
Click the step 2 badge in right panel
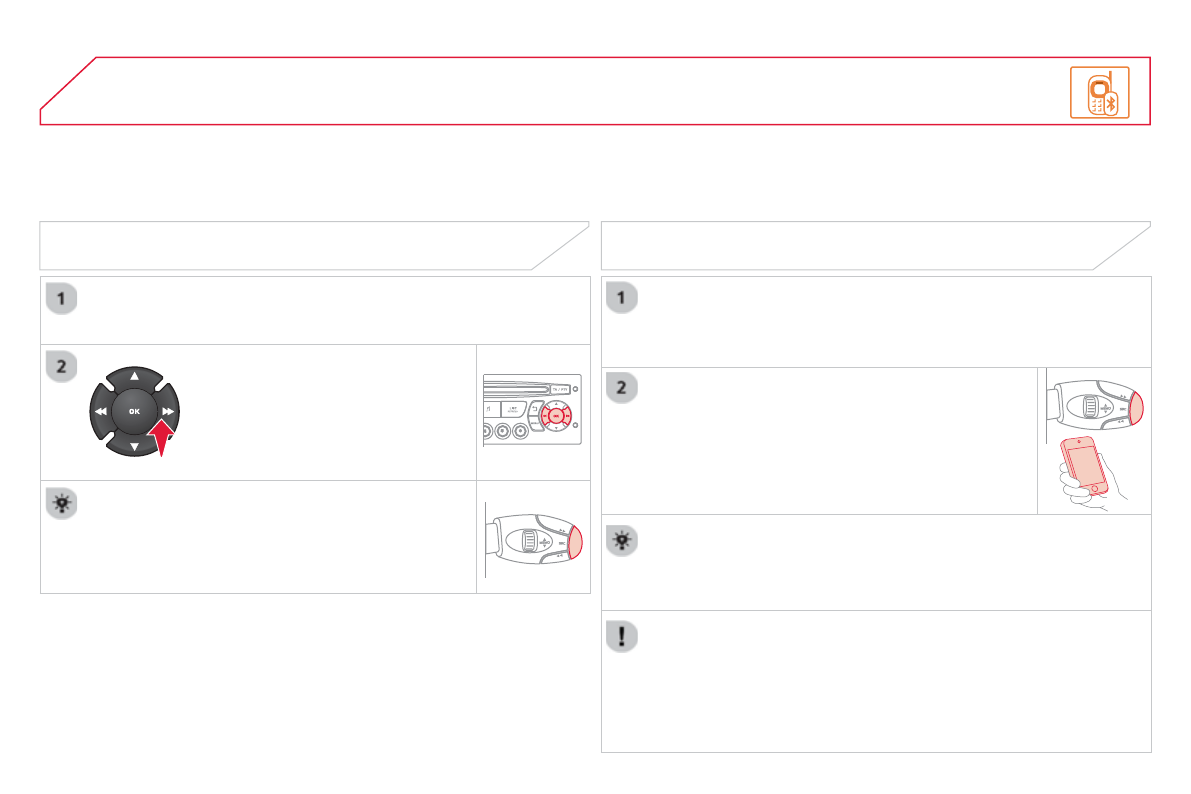624,389
